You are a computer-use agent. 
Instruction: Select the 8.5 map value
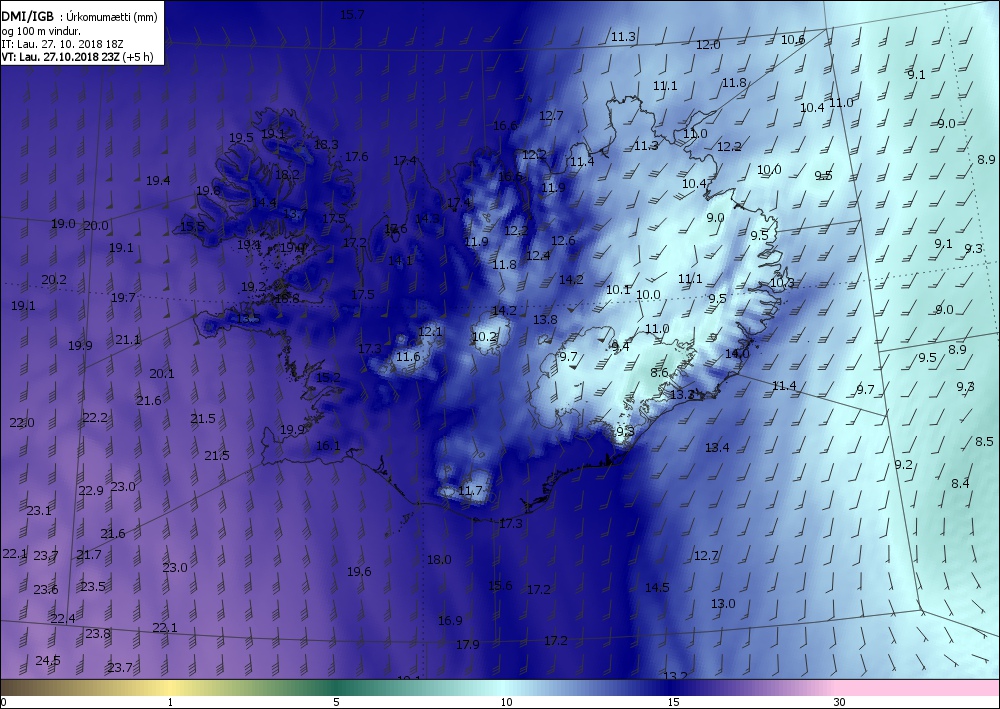pyautogui.click(x=984, y=441)
